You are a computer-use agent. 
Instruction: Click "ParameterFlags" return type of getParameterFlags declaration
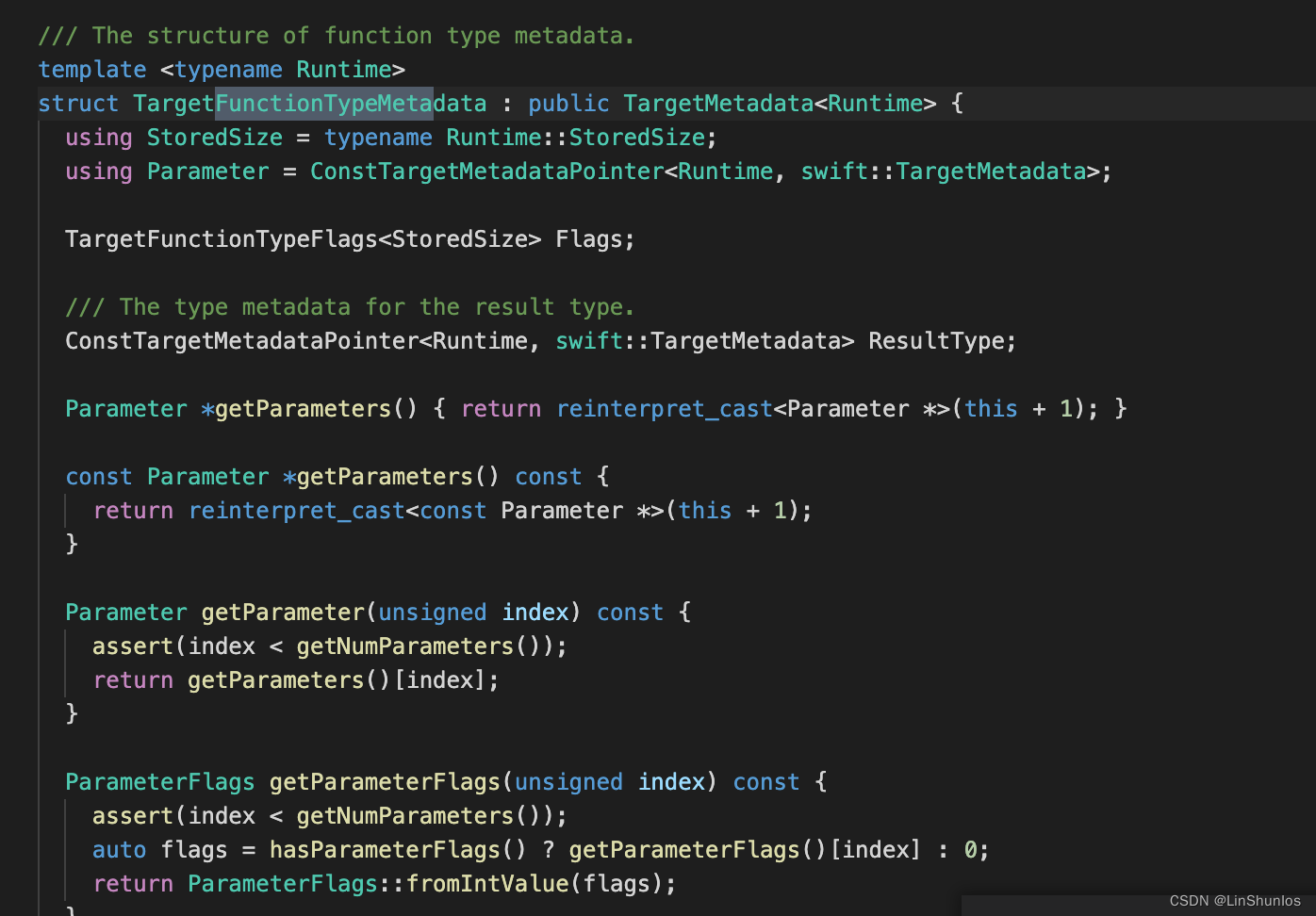pos(160,782)
